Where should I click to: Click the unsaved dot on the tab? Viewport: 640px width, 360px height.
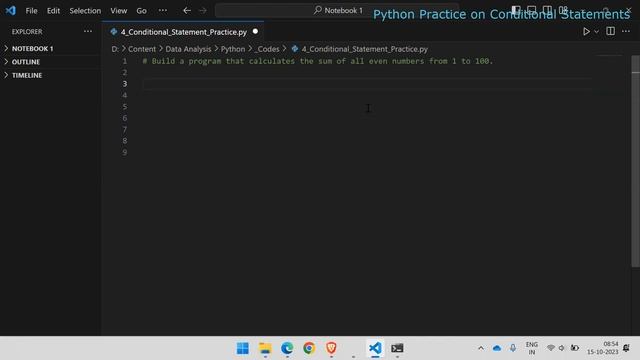coord(255,31)
